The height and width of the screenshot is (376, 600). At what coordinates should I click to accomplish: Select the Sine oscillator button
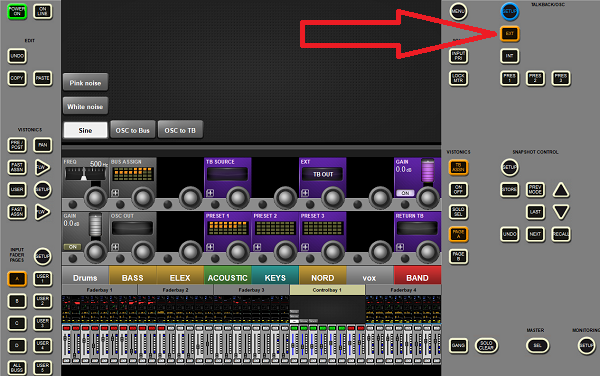(x=85, y=130)
